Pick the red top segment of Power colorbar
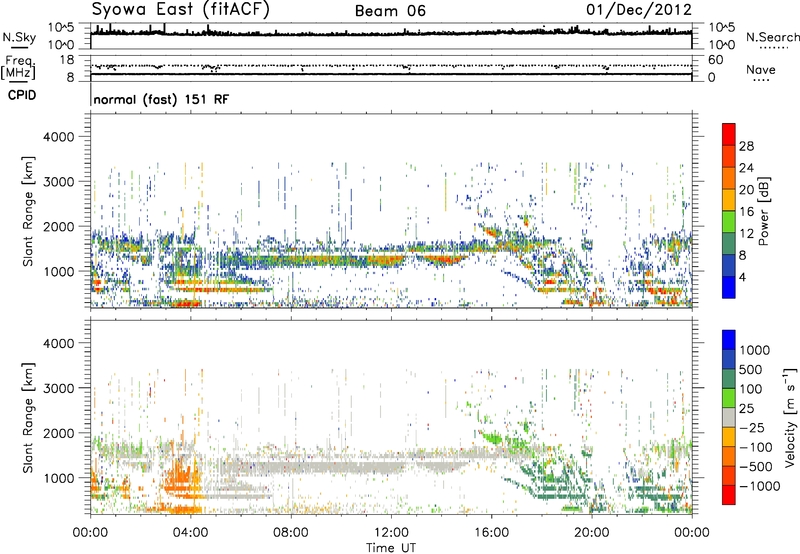The height and width of the screenshot is (554, 800). pyautogui.click(x=729, y=134)
